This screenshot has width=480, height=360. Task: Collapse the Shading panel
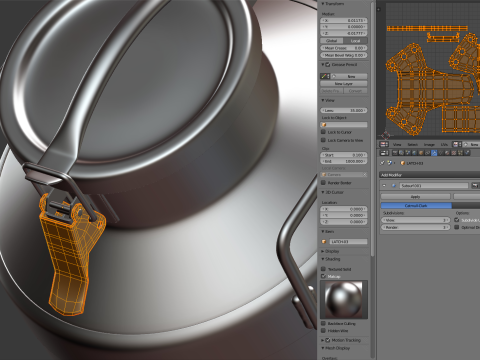323,259
